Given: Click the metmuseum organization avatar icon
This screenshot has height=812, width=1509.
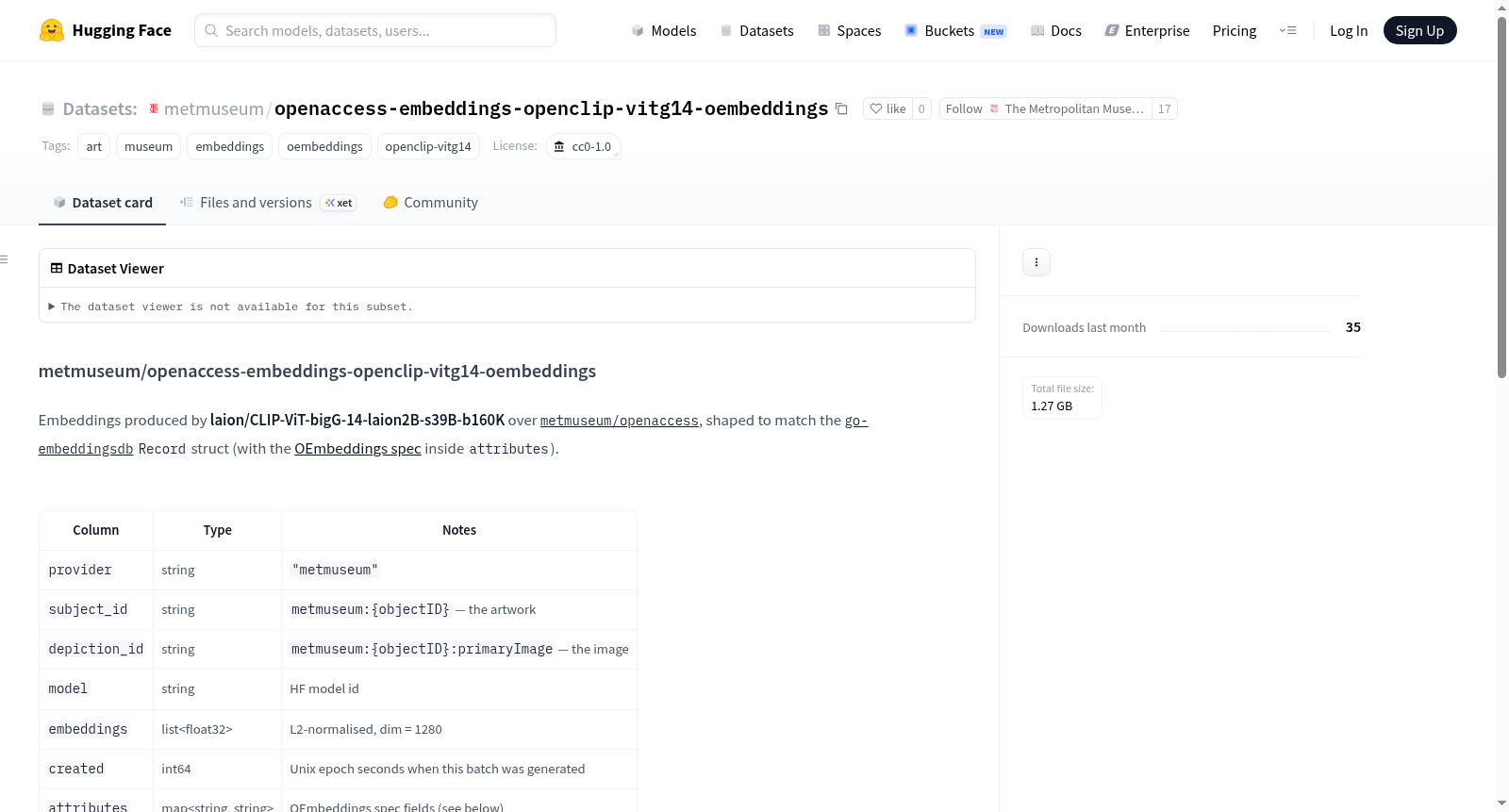Looking at the screenshot, I should pos(154,108).
